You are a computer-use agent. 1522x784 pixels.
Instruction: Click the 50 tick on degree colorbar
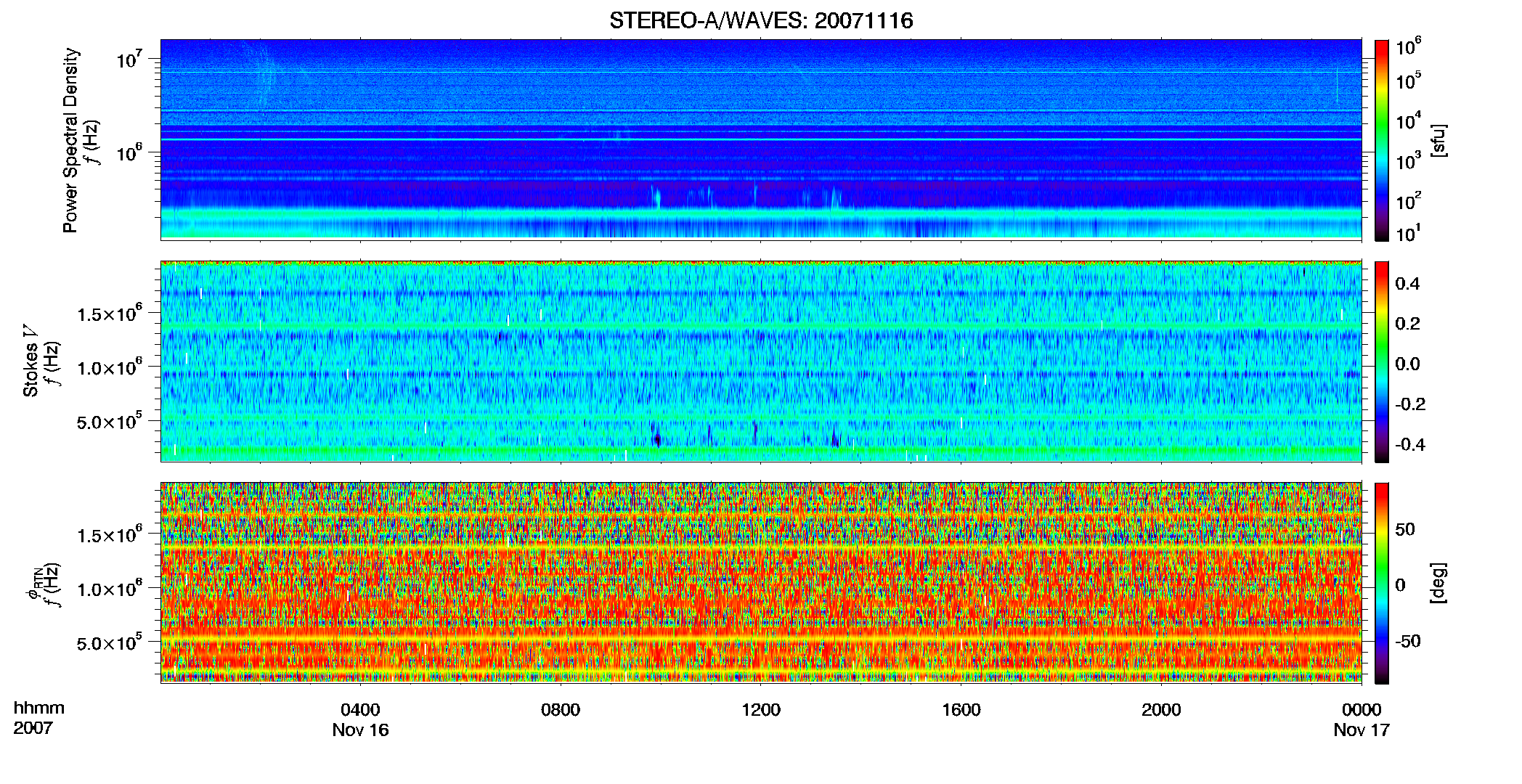[1405, 529]
